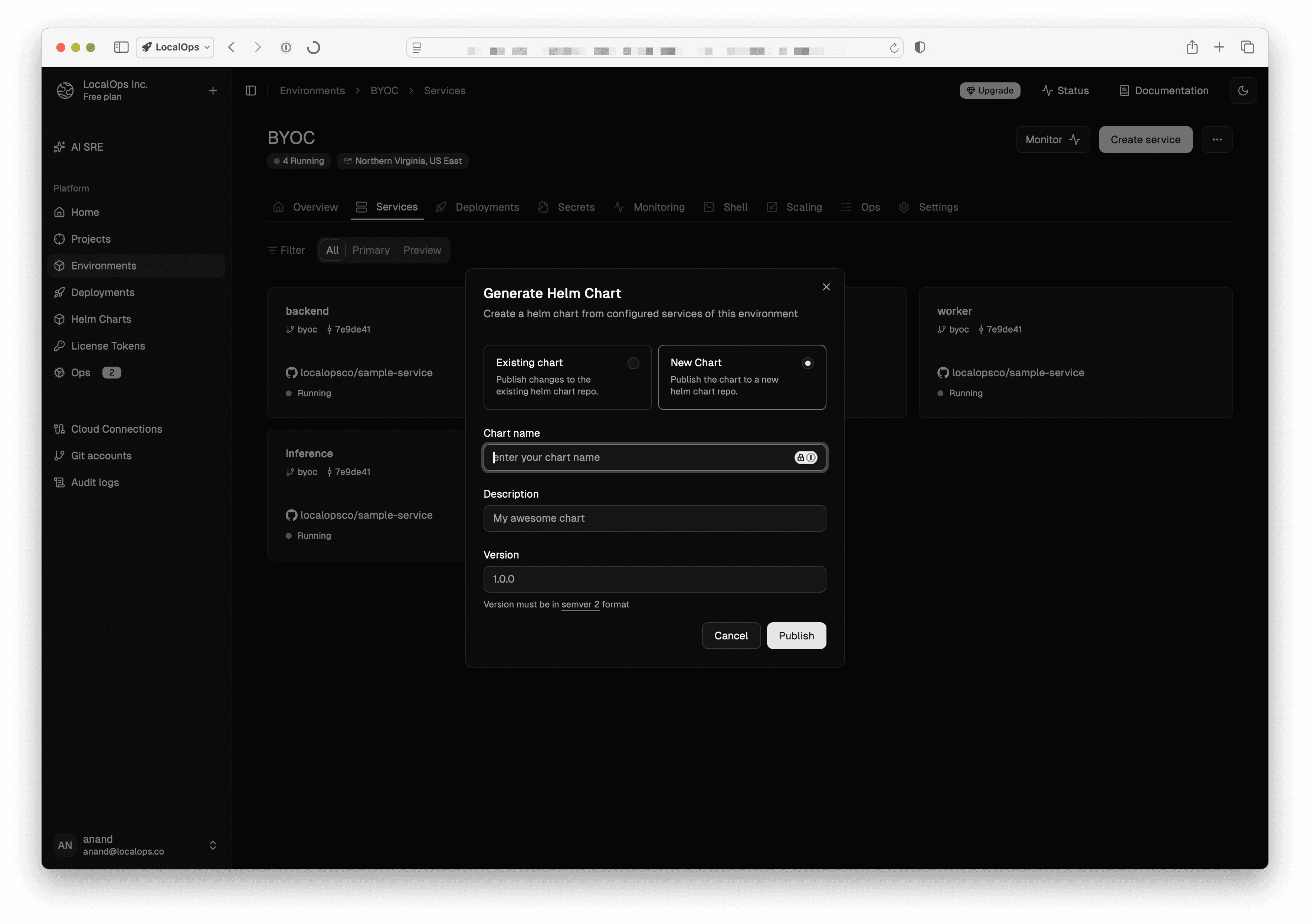Click the Publish button
This screenshot has width=1310, height=924.
[x=796, y=636]
